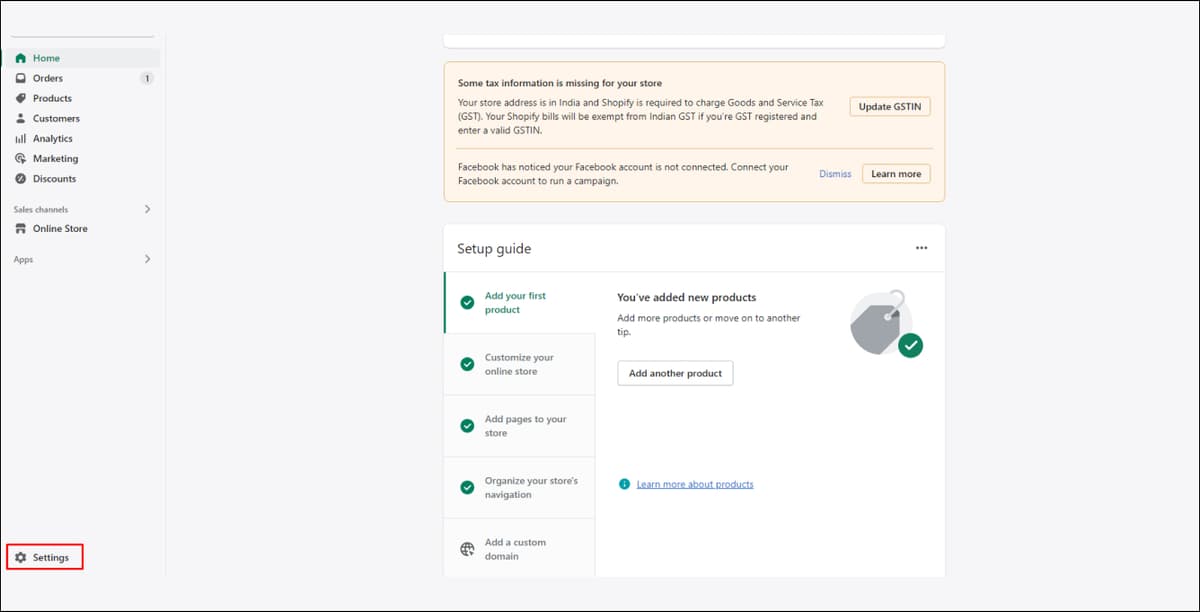Click the Add another product button
Image resolution: width=1200 pixels, height=612 pixels.
[x=675, y=373]
